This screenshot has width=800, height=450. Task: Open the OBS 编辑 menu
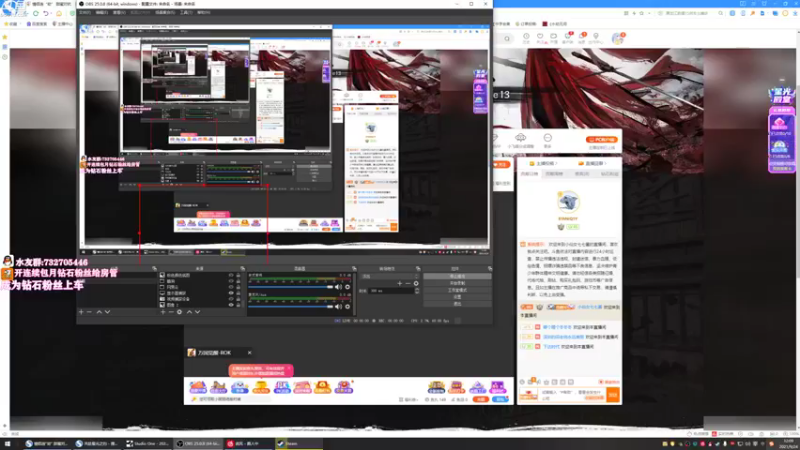tap(102, 12)
